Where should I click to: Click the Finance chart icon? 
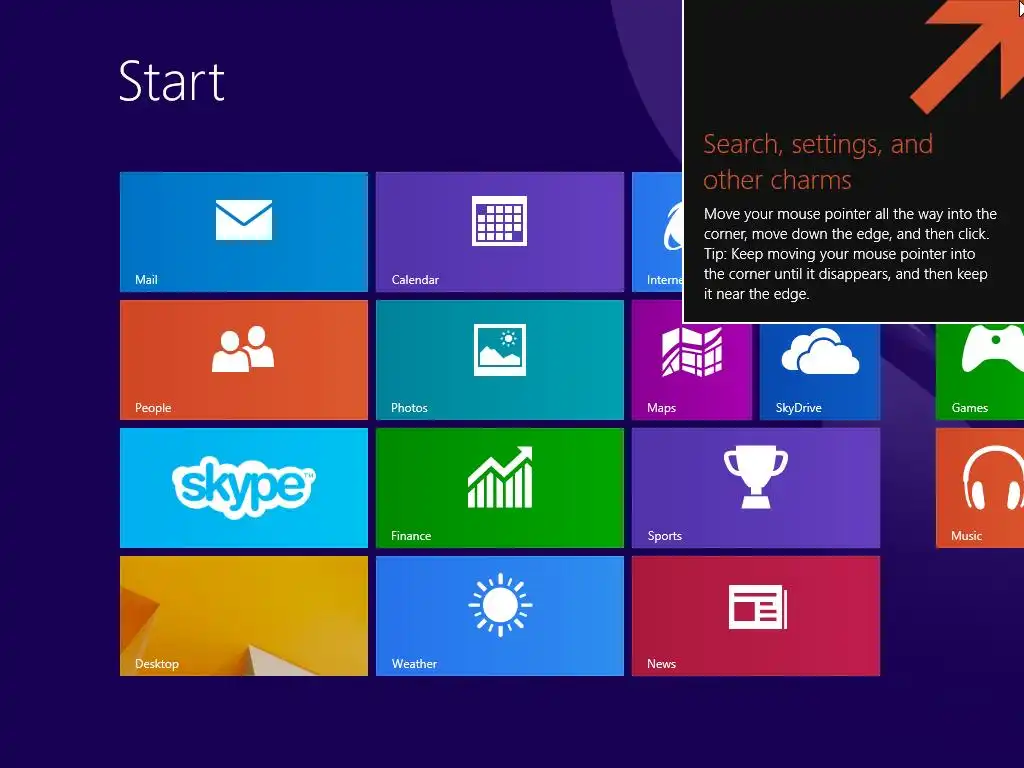click(500, 477)
